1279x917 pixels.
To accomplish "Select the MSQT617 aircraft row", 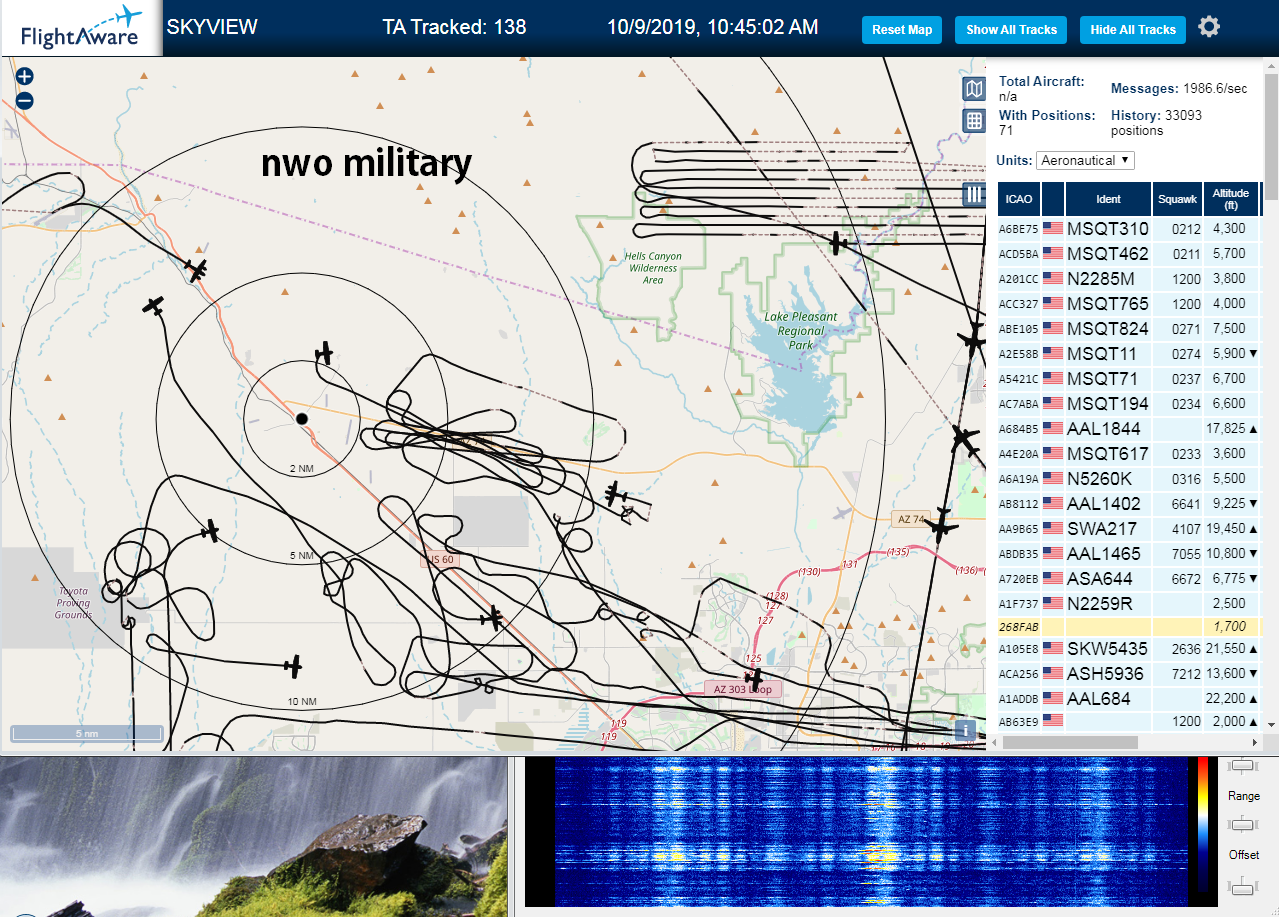I will pyautogui.click(x=1128, y=453).
